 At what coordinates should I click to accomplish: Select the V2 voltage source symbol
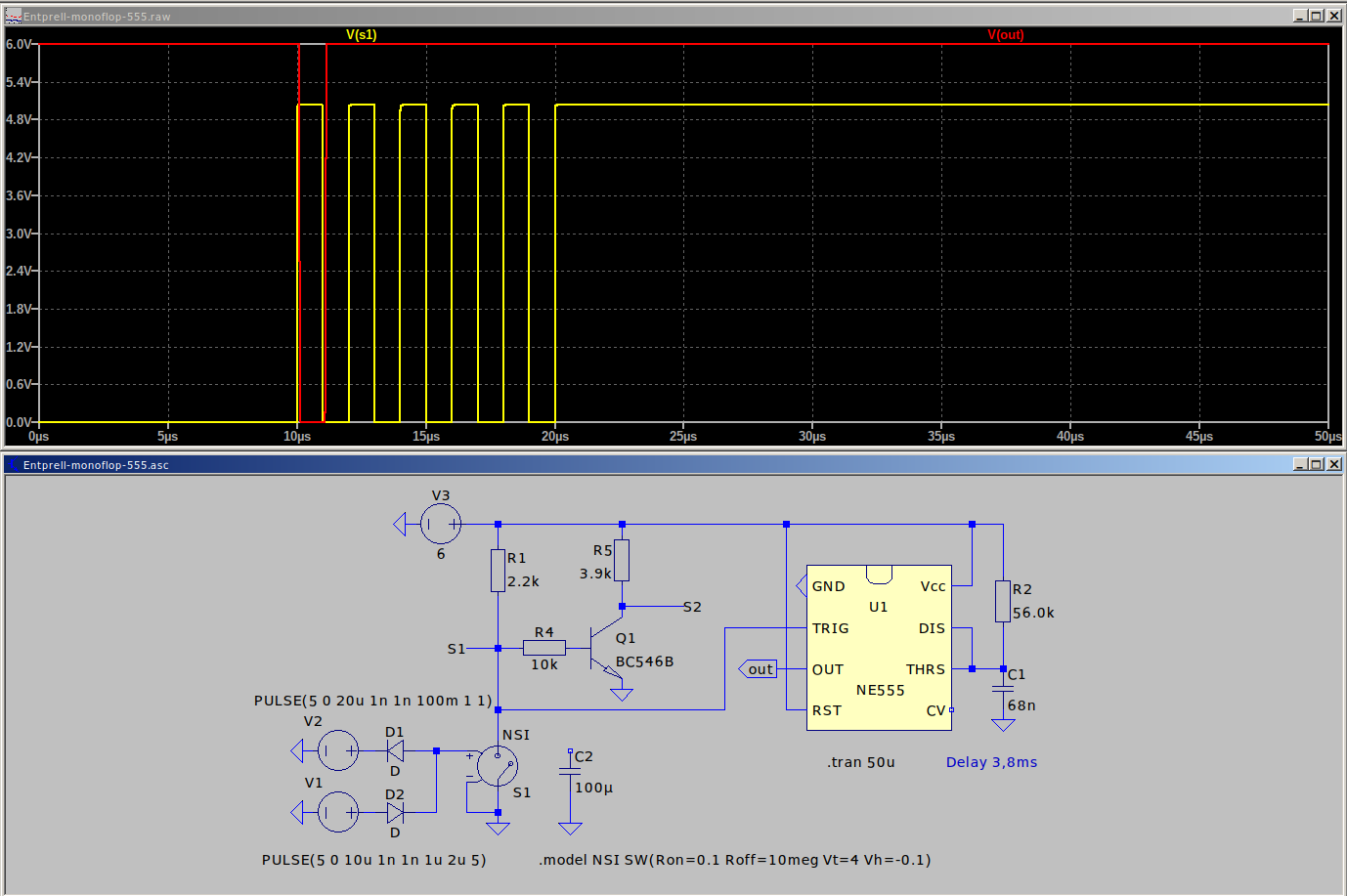click(338, 750)
